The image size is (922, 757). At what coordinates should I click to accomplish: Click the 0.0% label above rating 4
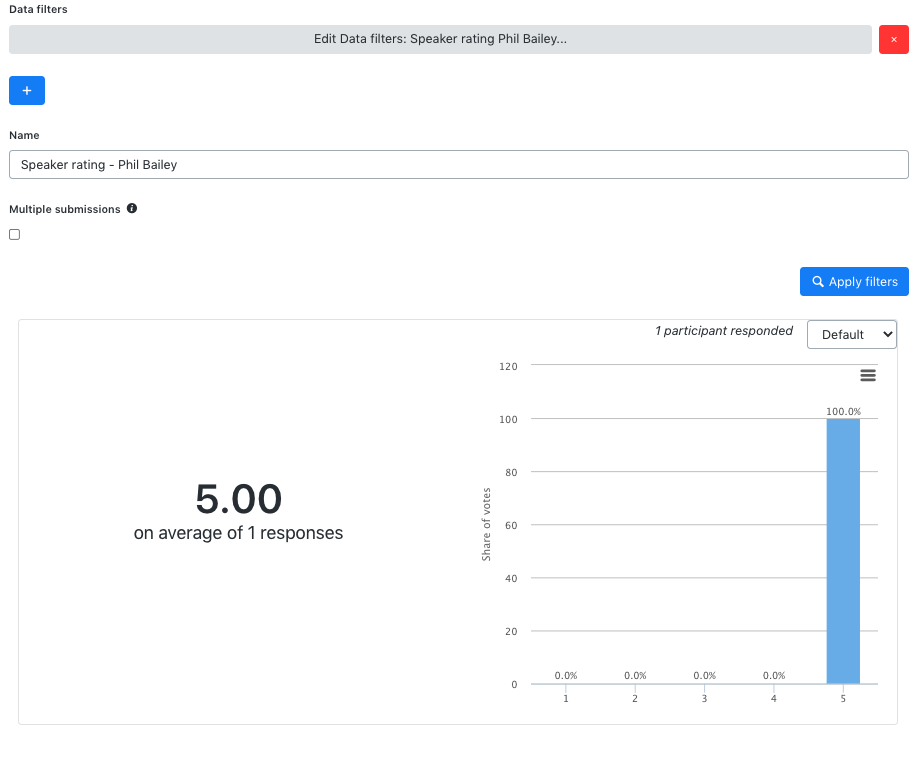(774, 676)
